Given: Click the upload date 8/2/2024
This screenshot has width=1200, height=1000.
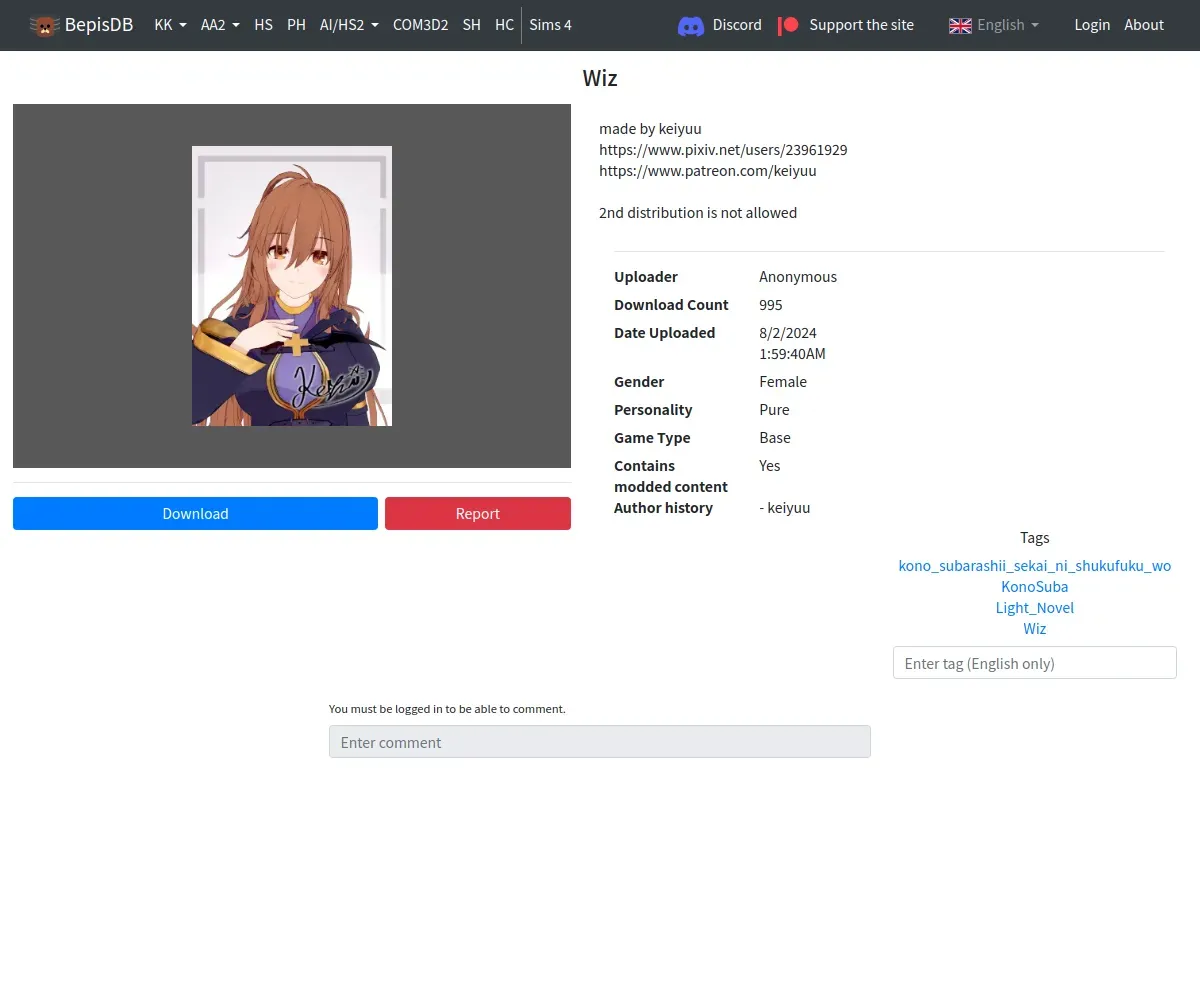Looking at the screenshot, I should pyautogui.click(x=788, y=333).
